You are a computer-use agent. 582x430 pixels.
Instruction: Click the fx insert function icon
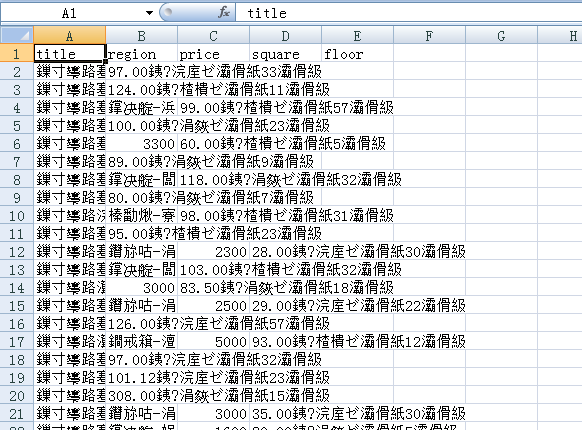(x=223, y=13)
